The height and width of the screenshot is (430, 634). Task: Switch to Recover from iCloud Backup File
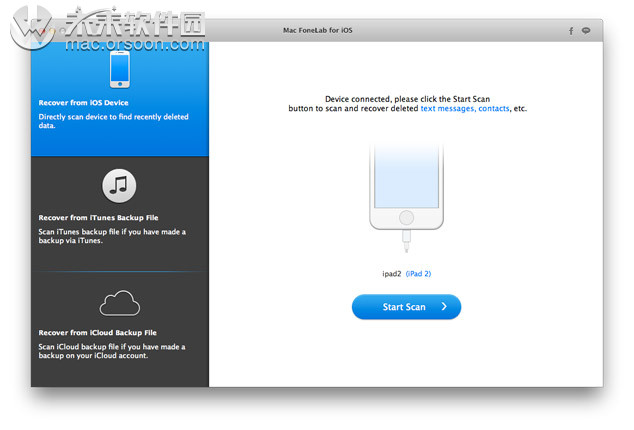pos(120,329)
